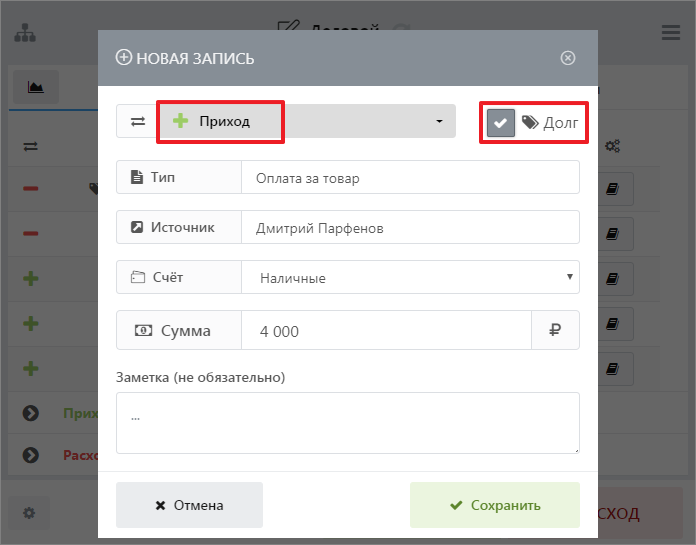Click the hierarchy tree icon at top left
The width and height of the screenshot is (696, 545).
[x=24, y=33]
